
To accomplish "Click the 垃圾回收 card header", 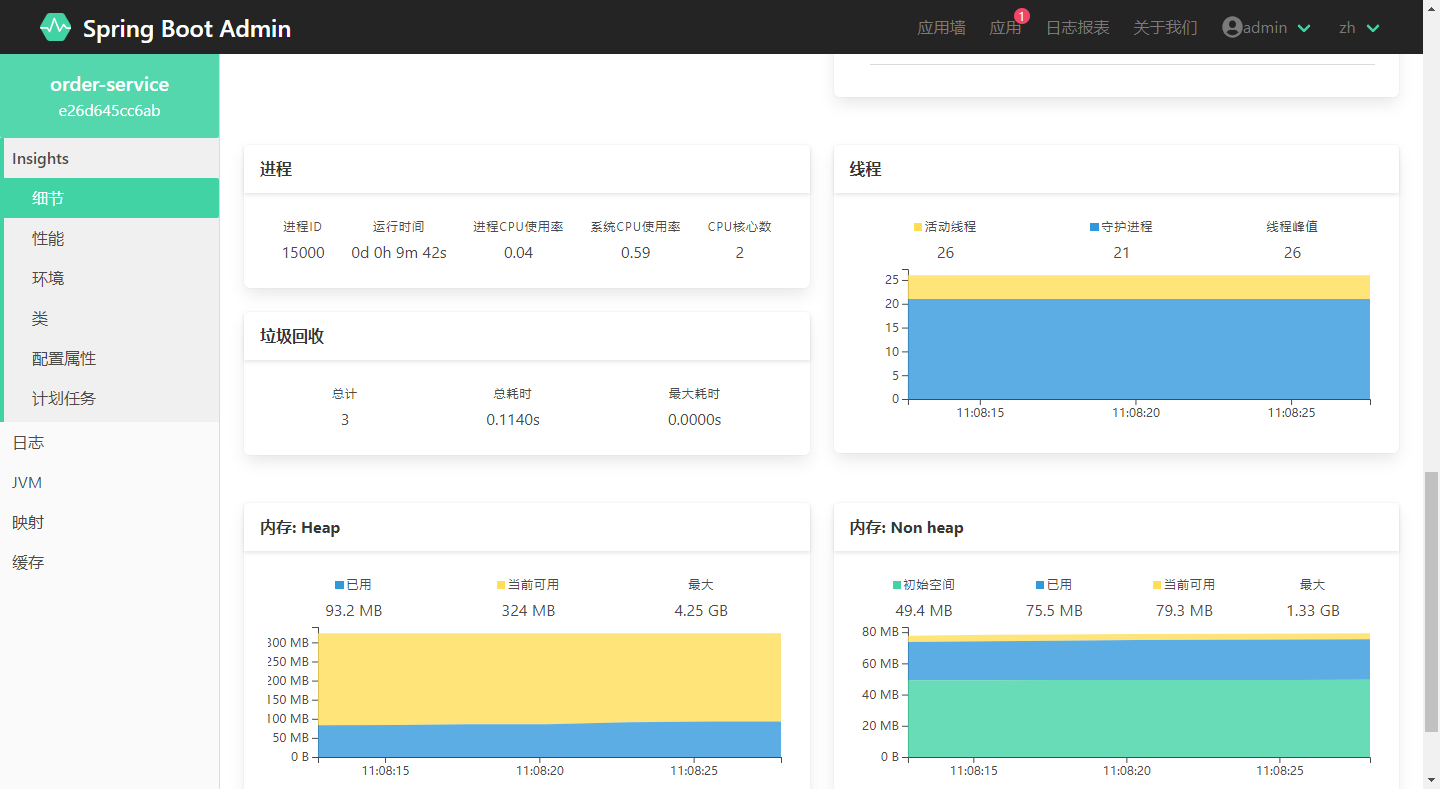I will pos(526,336).
